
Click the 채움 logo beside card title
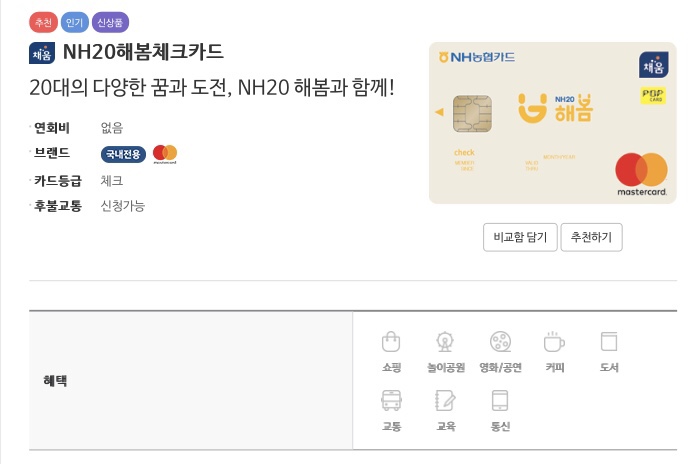pyautogui.click(x=42, y=53)
